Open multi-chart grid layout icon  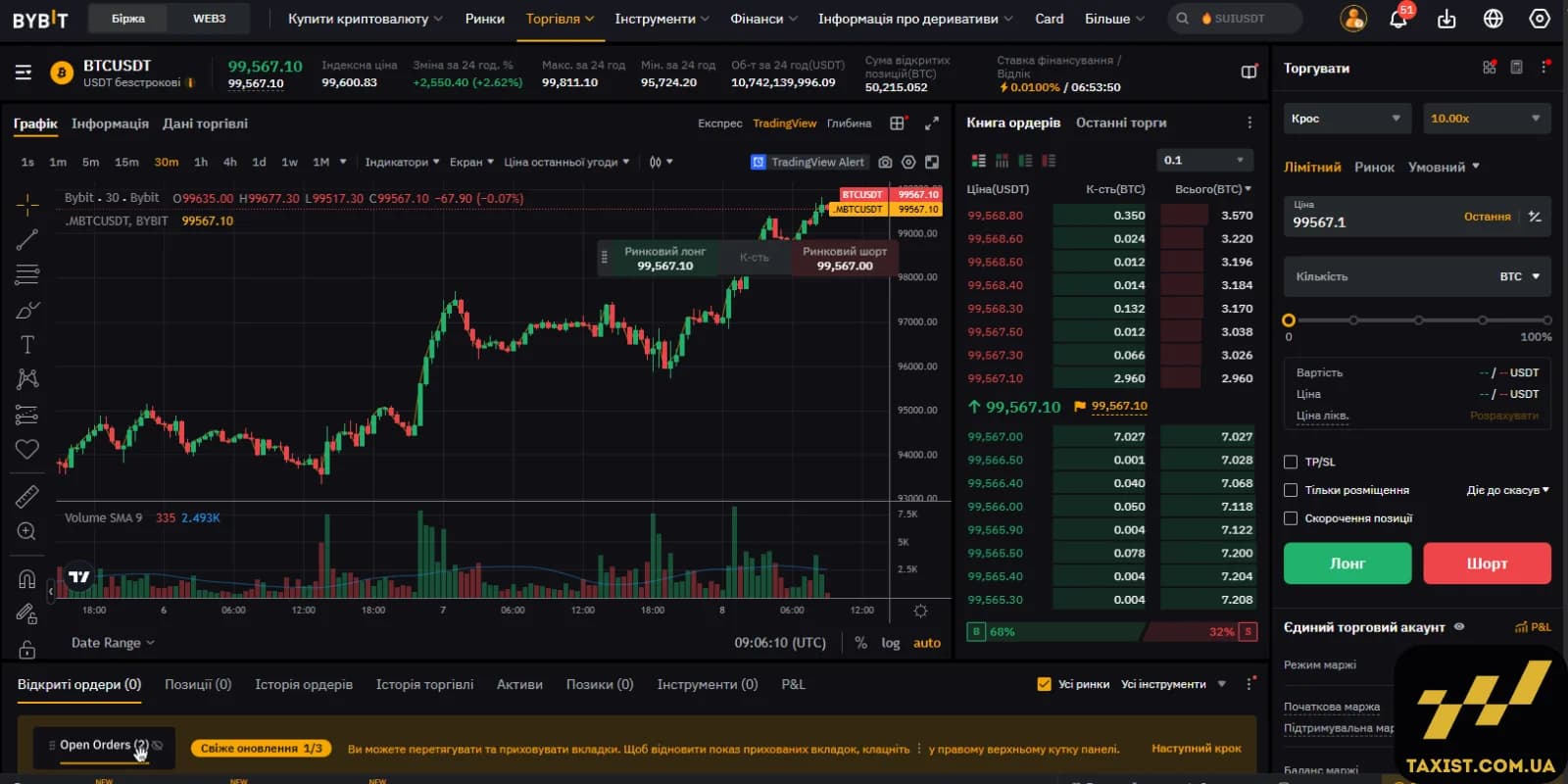(x=897, y=123)
